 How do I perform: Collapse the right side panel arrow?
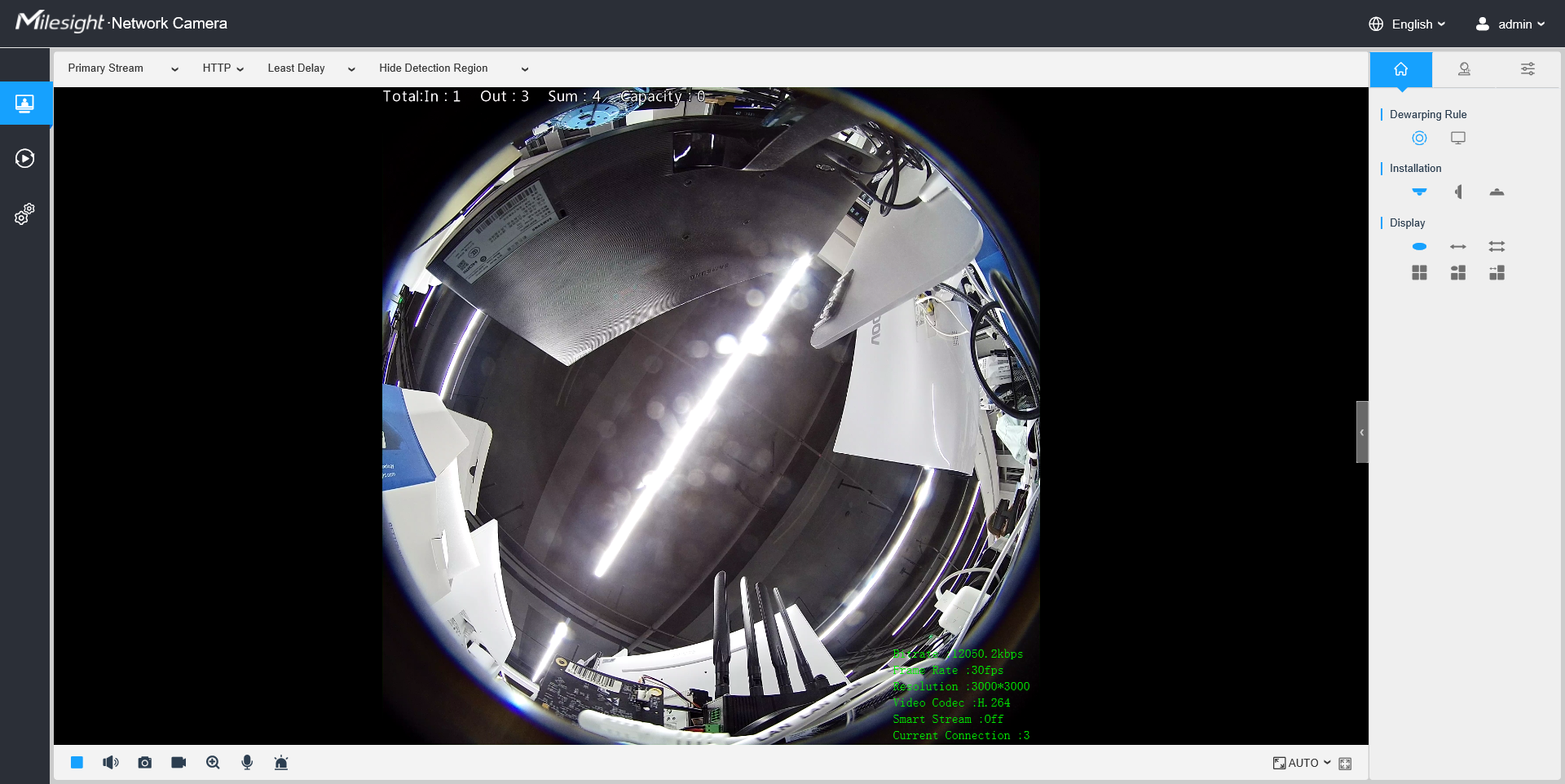pos(1362,432)
